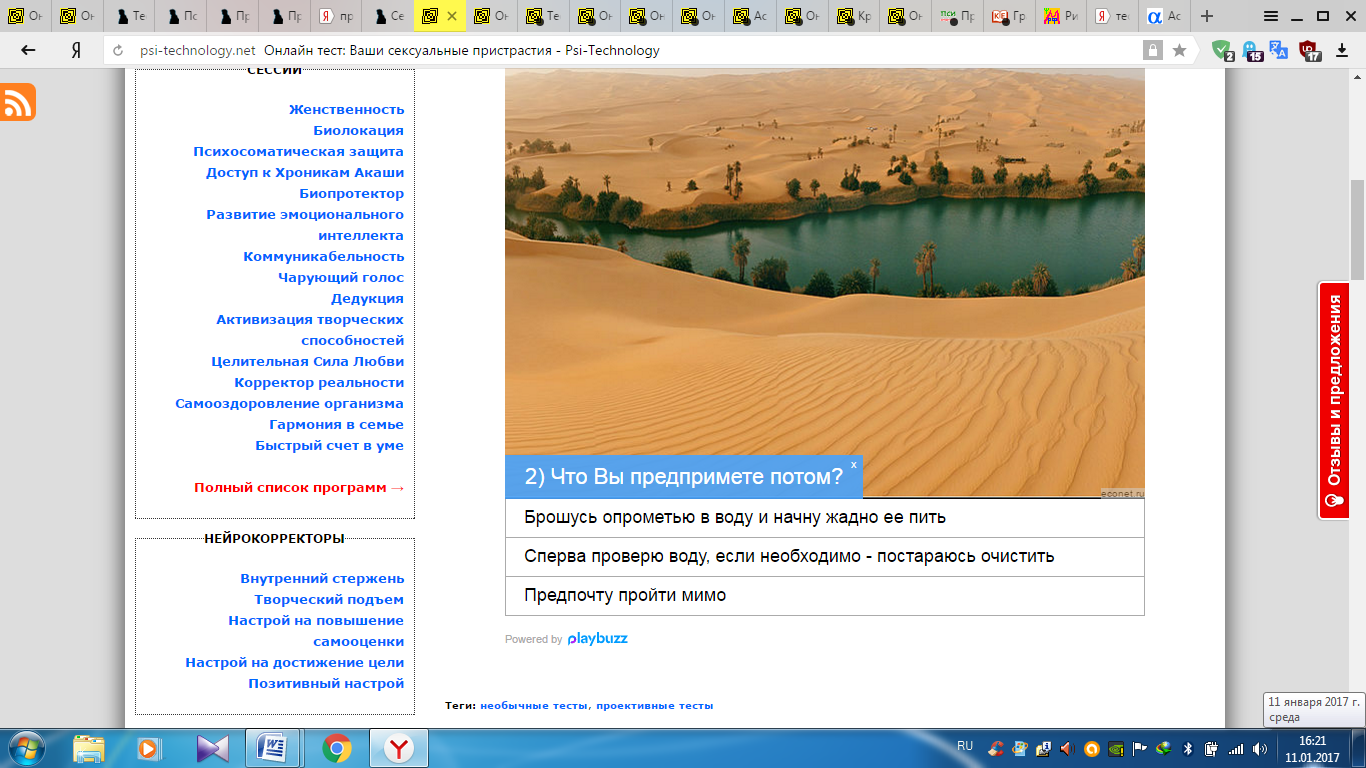Screen dimensions: 1366x768
Task: Open the 'Биолокация' session link
Action: [x=358, y=131]
